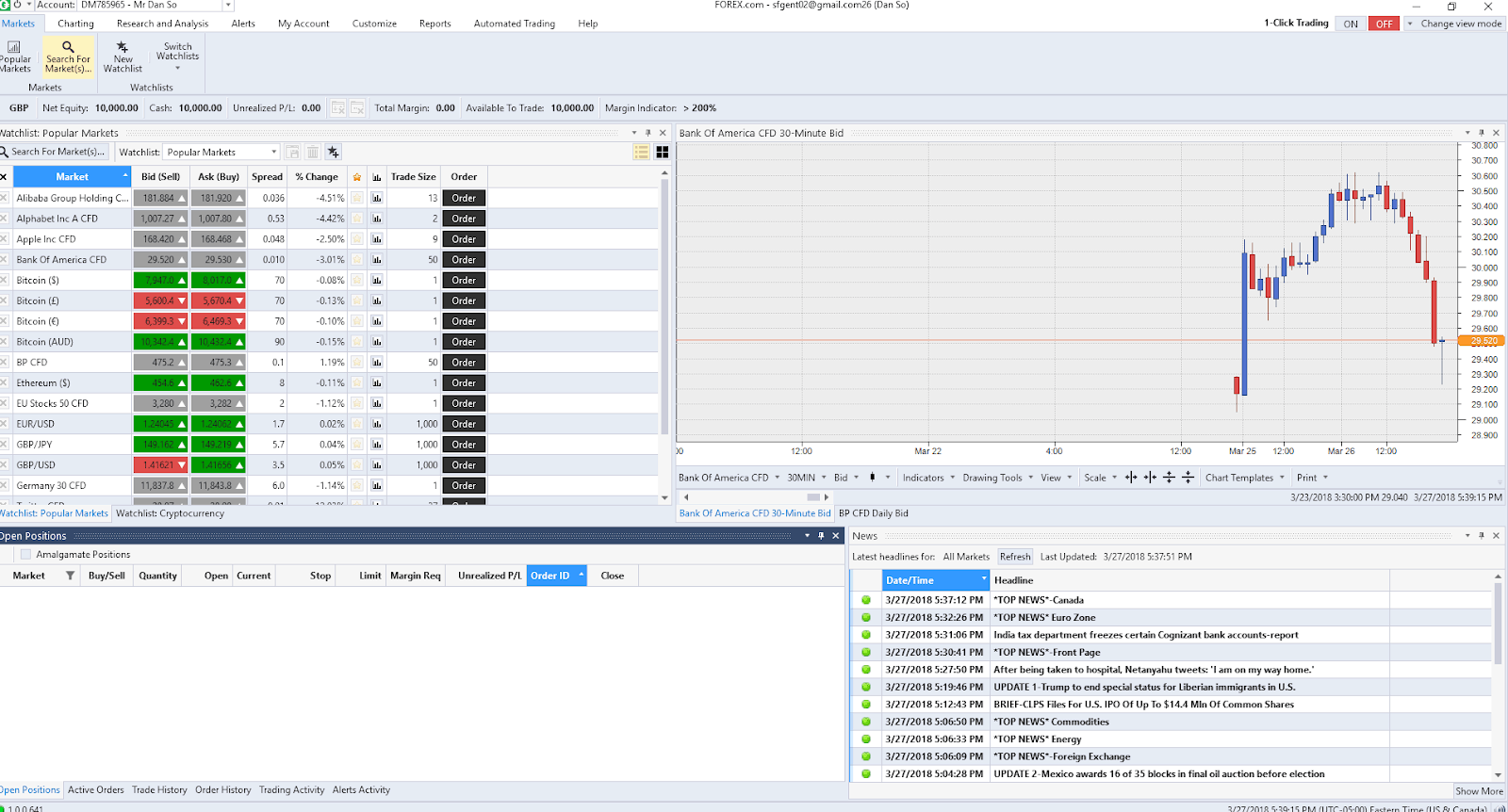
Task: Click the delete watchlist trash icon
Action: pos(313,152)
